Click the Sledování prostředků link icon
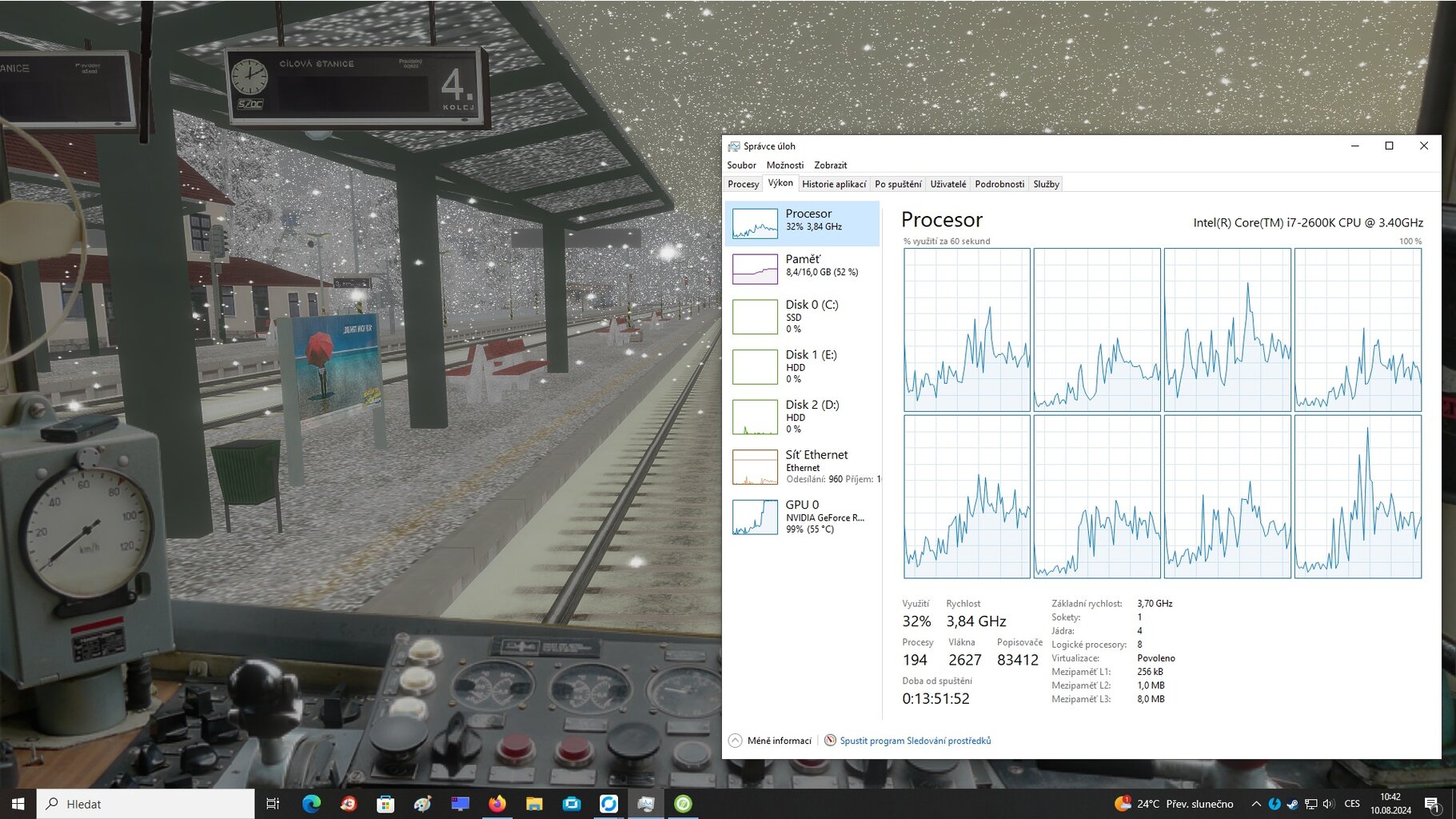Screen dimensions: 1456x819 pyautogui.click(x=830, y=741)
